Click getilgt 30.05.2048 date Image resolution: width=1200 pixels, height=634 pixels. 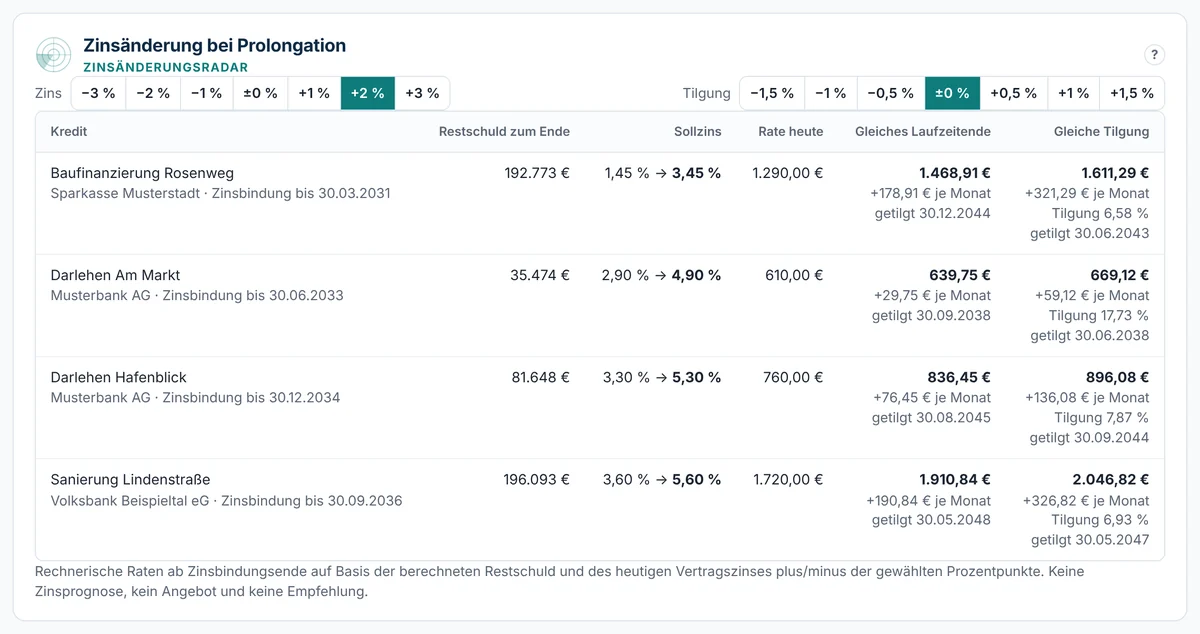coord(931,520)
